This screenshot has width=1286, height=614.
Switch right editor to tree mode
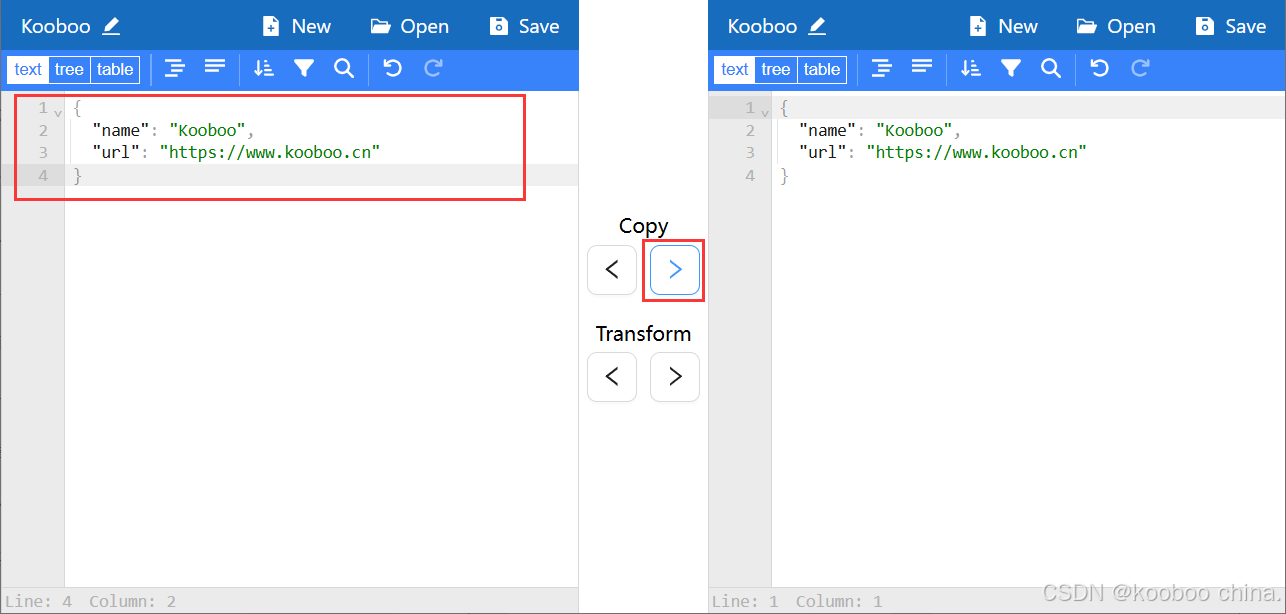(x=776, y=69)
